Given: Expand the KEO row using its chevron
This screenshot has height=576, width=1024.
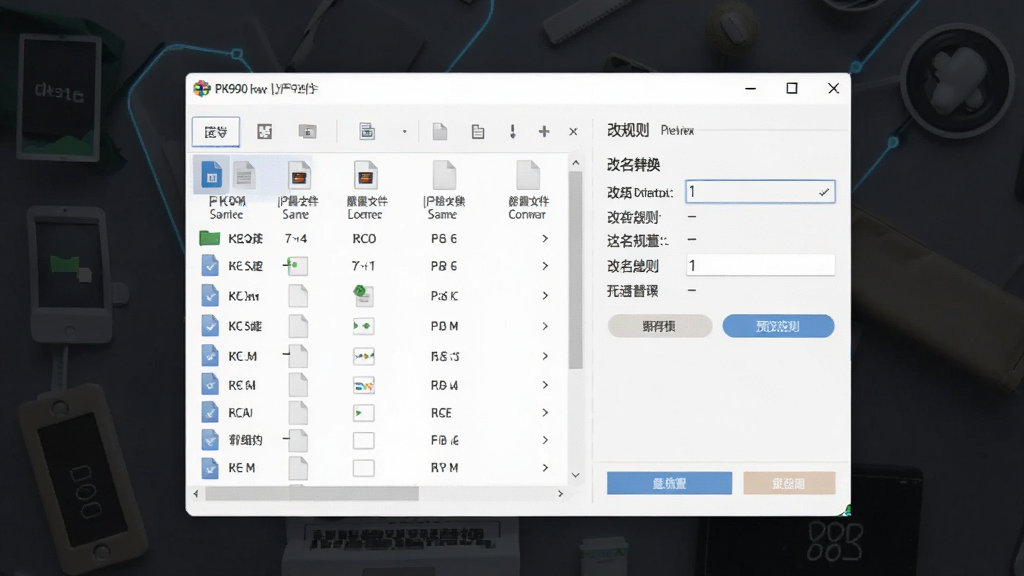Looking at the screenshot, I should tap(545, 239).
